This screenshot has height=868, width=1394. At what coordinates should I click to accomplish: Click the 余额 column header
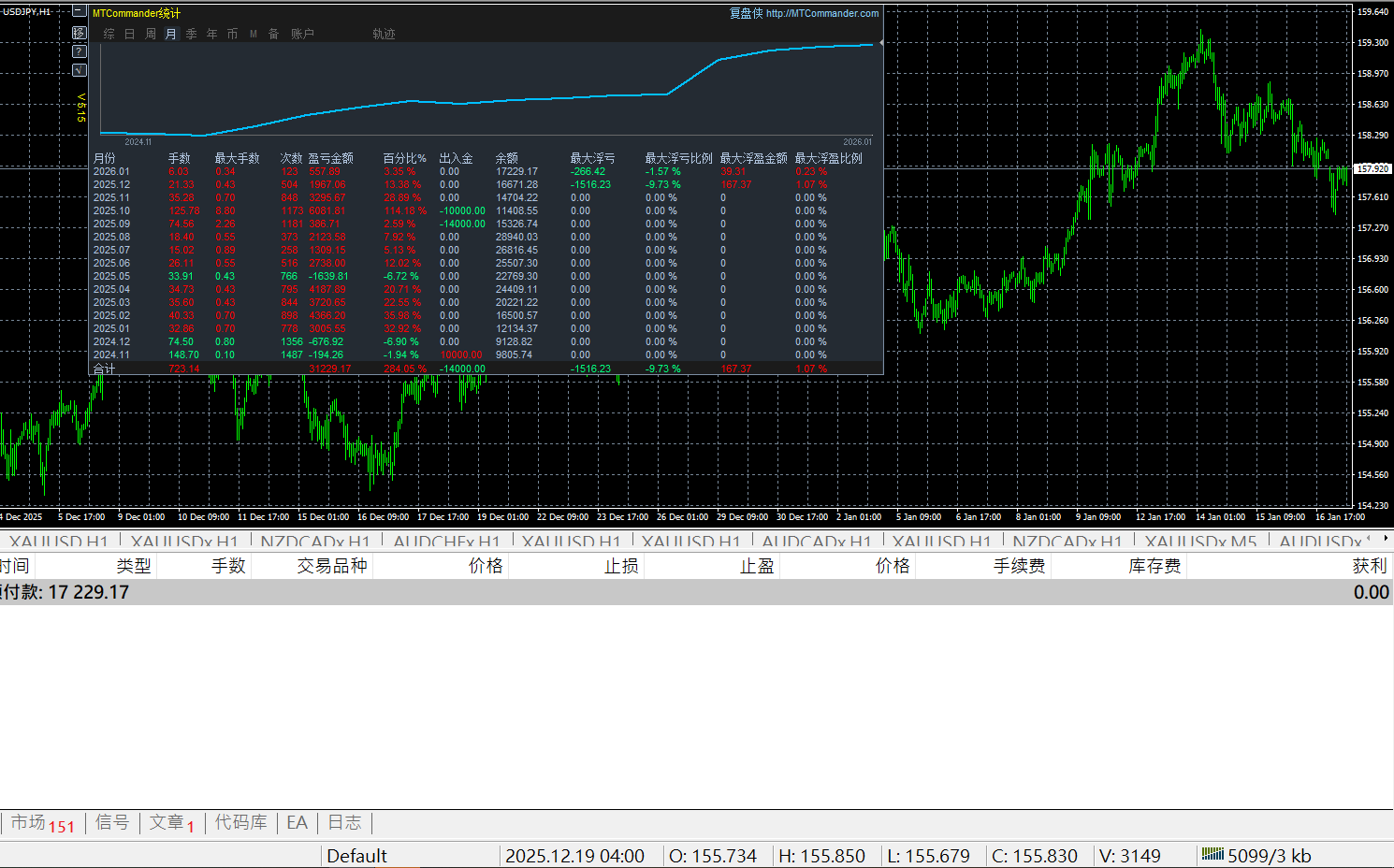[x=507, y=159]
